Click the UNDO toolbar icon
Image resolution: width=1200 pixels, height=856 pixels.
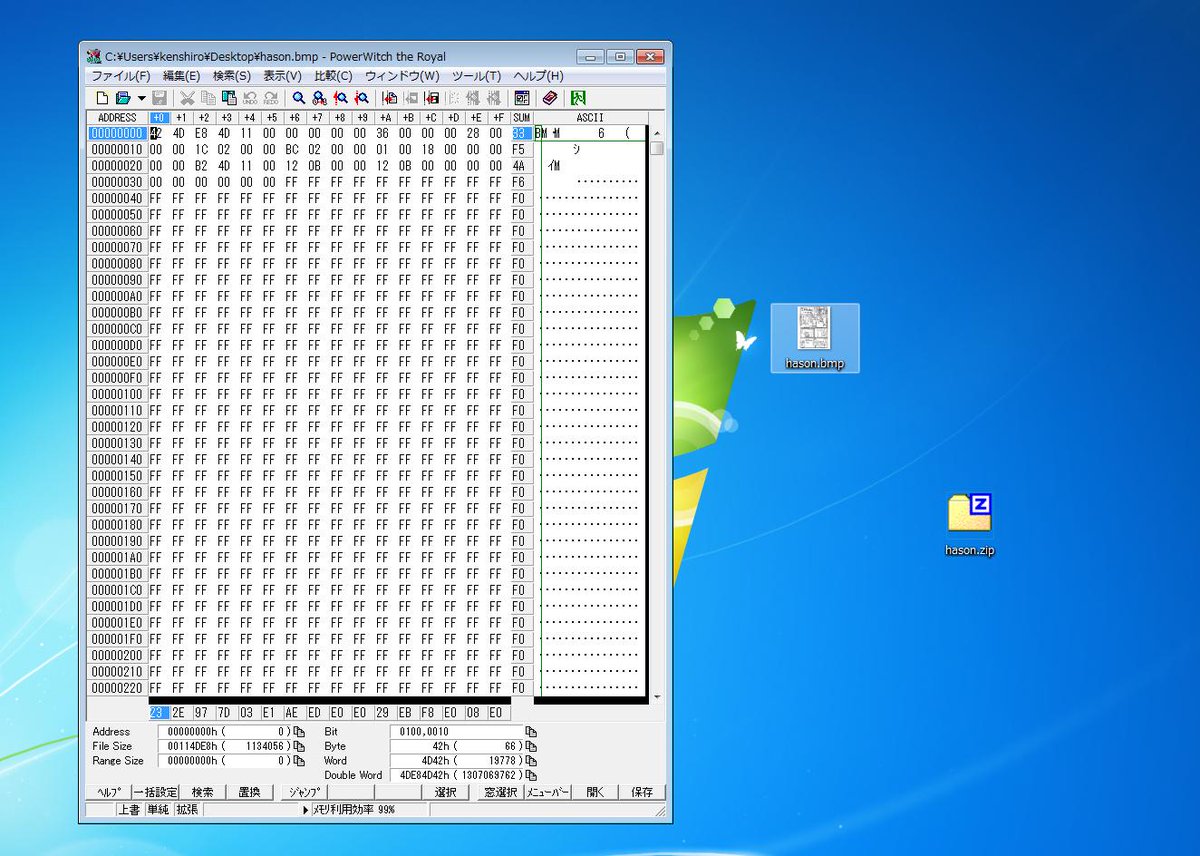(x=250, y=98)
